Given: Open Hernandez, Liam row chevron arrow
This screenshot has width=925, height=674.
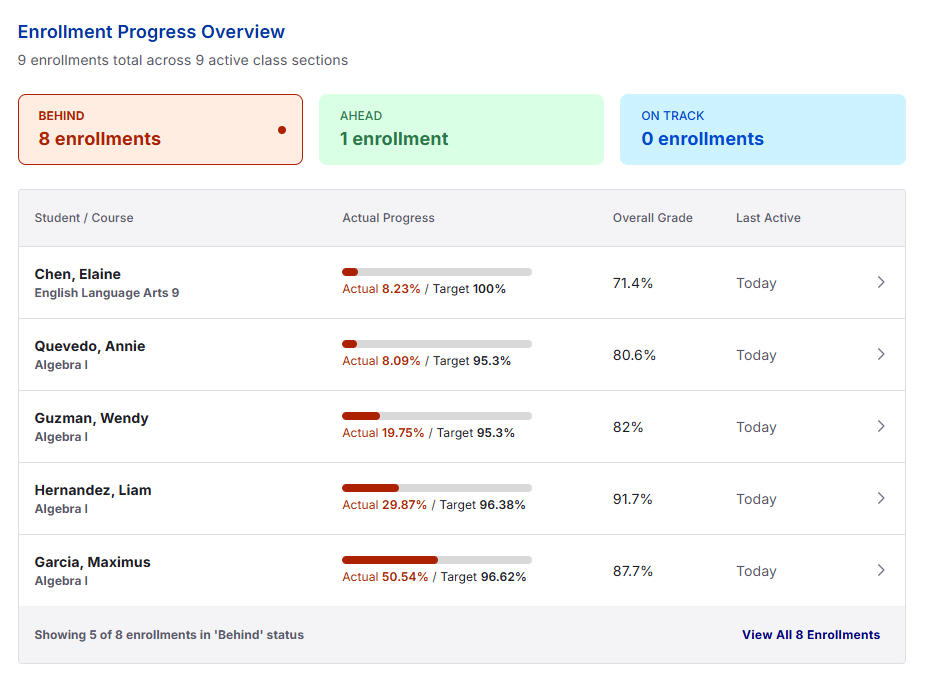Looking at the screenshot, I should click(x=881, y=498).
